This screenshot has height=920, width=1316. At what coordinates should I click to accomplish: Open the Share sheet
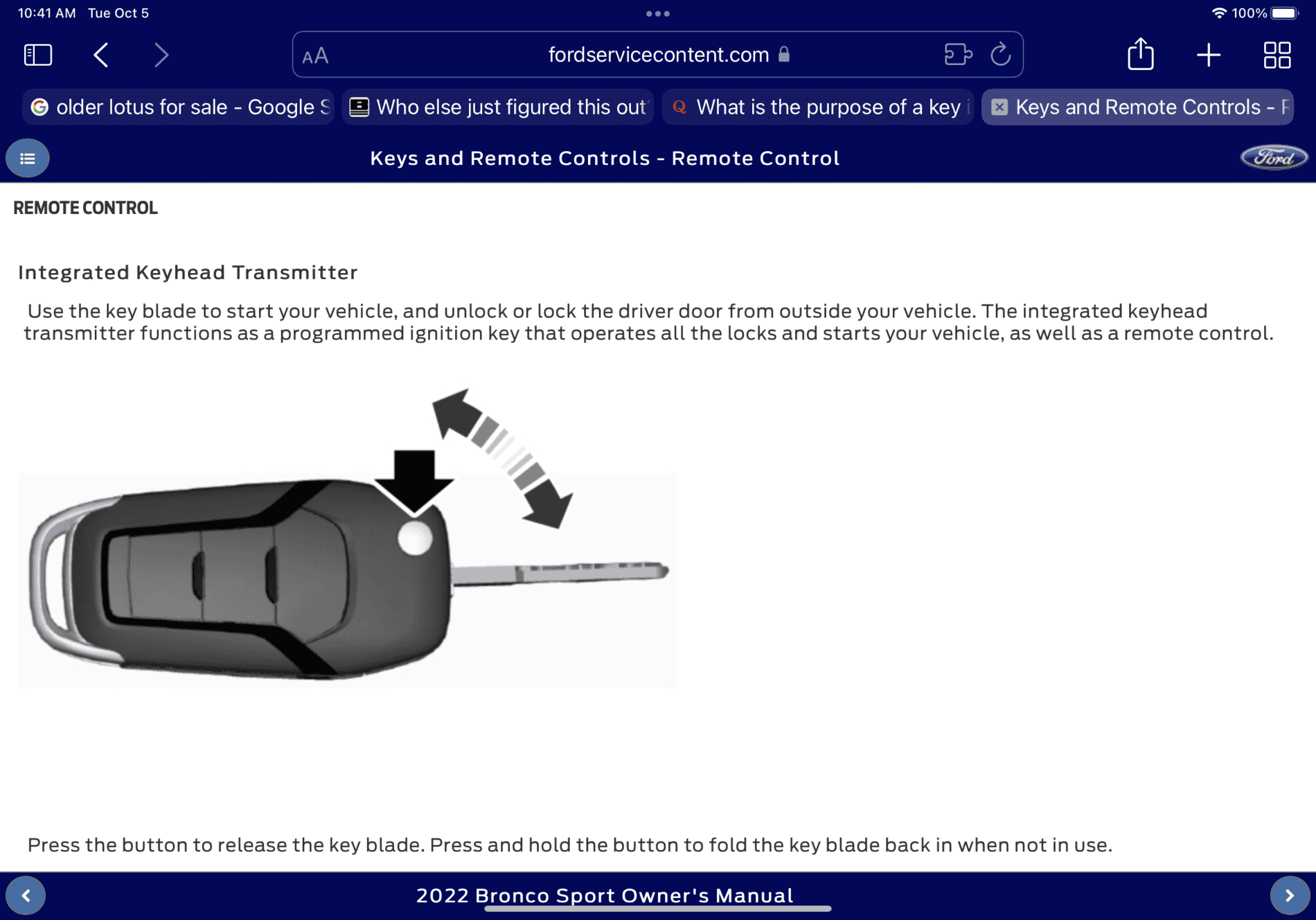coord(1141,53)
